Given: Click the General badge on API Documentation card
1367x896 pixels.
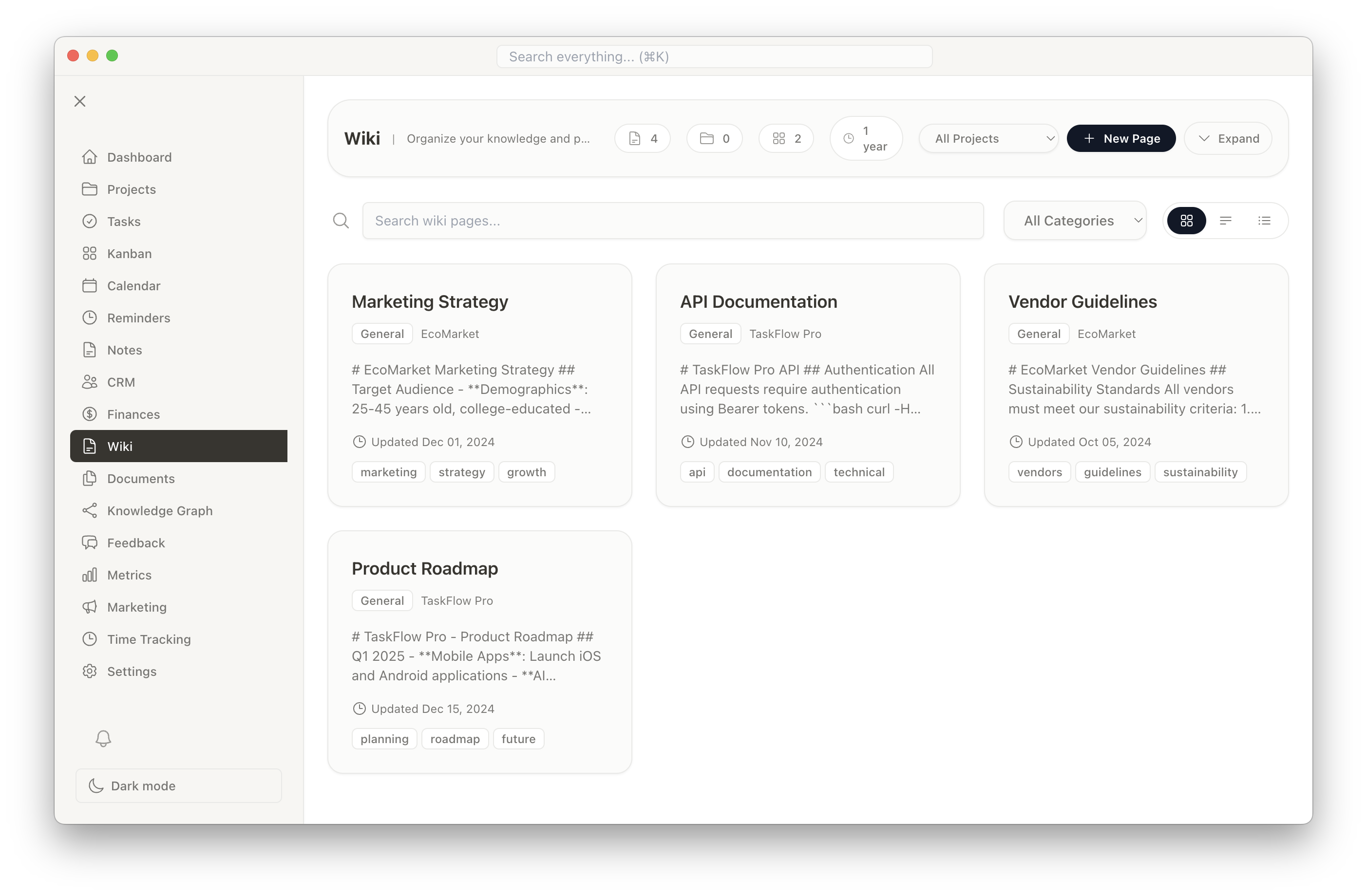Looking at the screenshot, I should (x=710, y=334).
